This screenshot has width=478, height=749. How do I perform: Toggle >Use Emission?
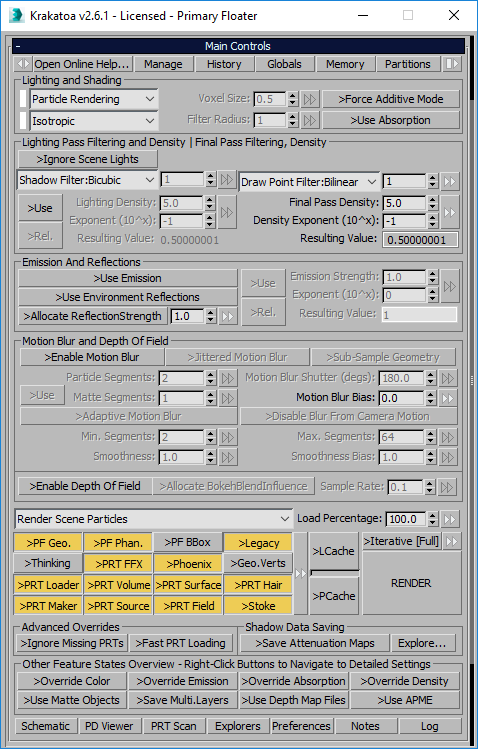127,278
